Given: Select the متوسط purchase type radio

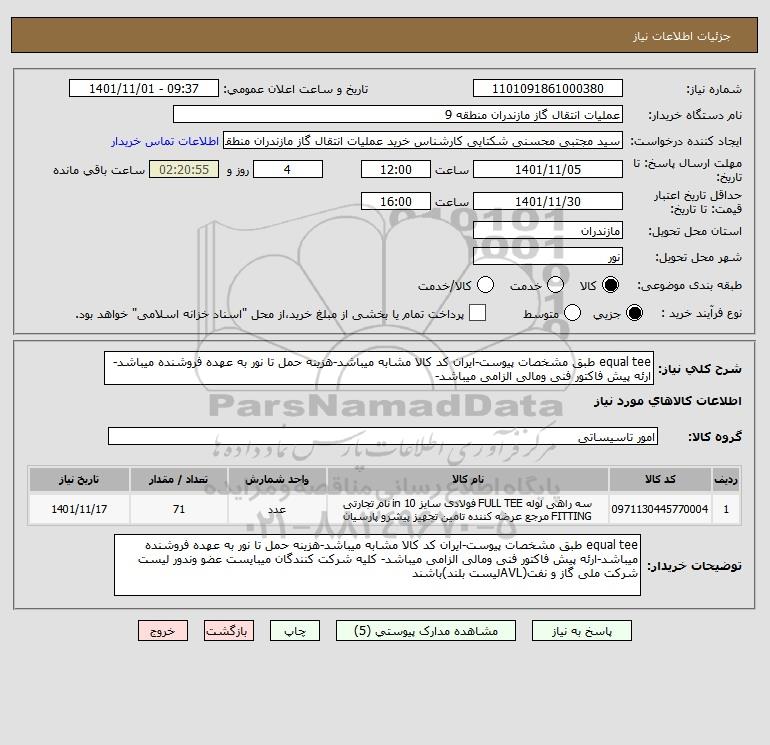Looking at the screenshot, I should [573, 313].
